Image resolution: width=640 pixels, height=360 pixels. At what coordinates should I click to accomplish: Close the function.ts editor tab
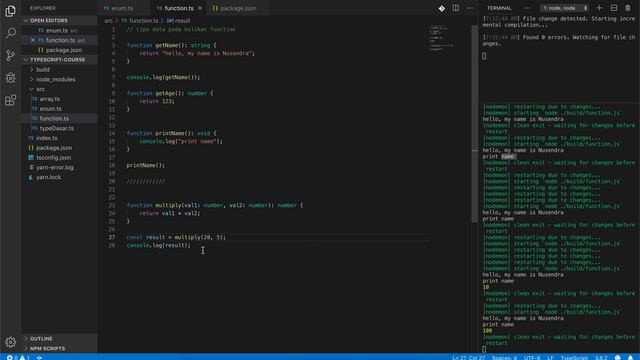coord(200,8)
